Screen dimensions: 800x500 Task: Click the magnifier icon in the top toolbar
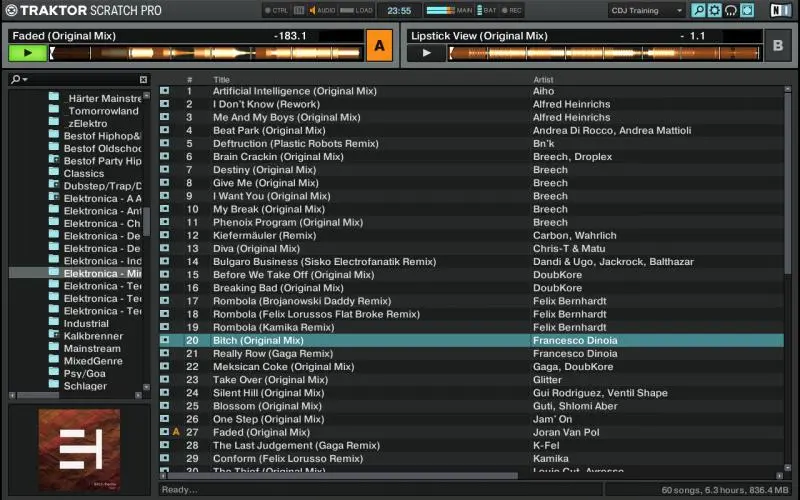(x=698, y=10)
